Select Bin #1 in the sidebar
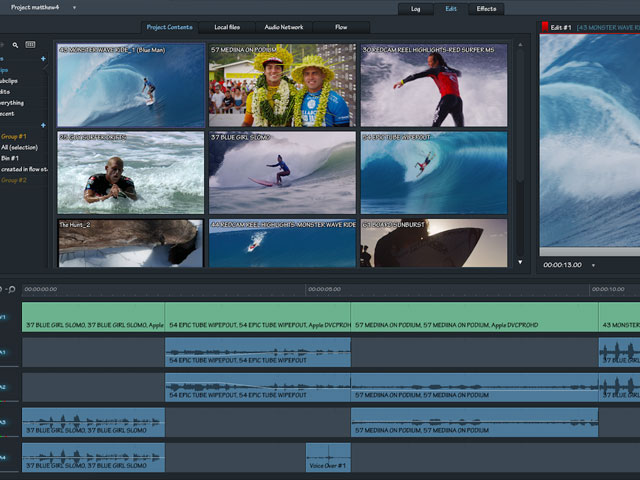This screenshot has height=480, width=640. [10, 158]
